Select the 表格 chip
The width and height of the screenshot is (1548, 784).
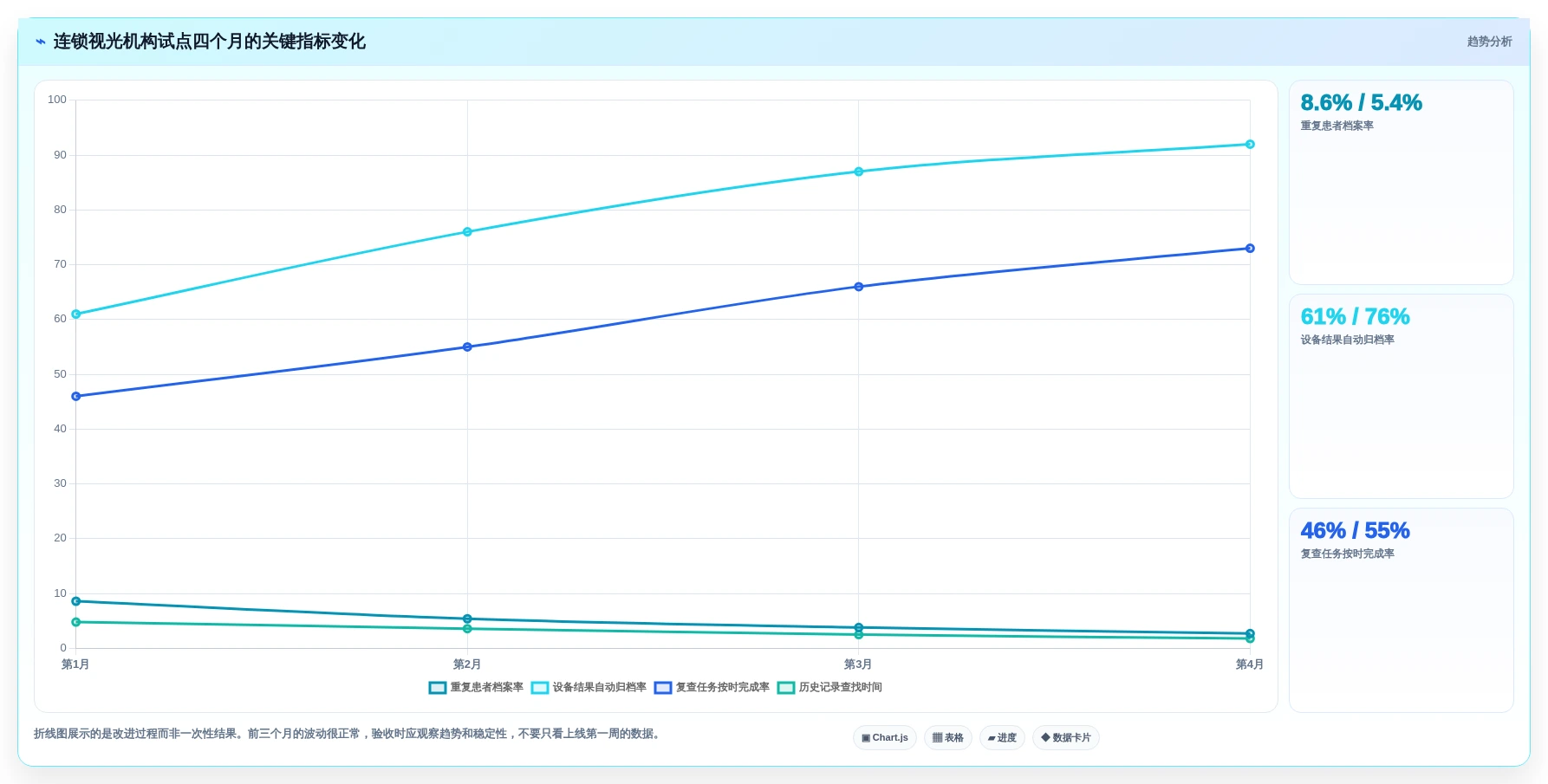(x=948, y=738)
